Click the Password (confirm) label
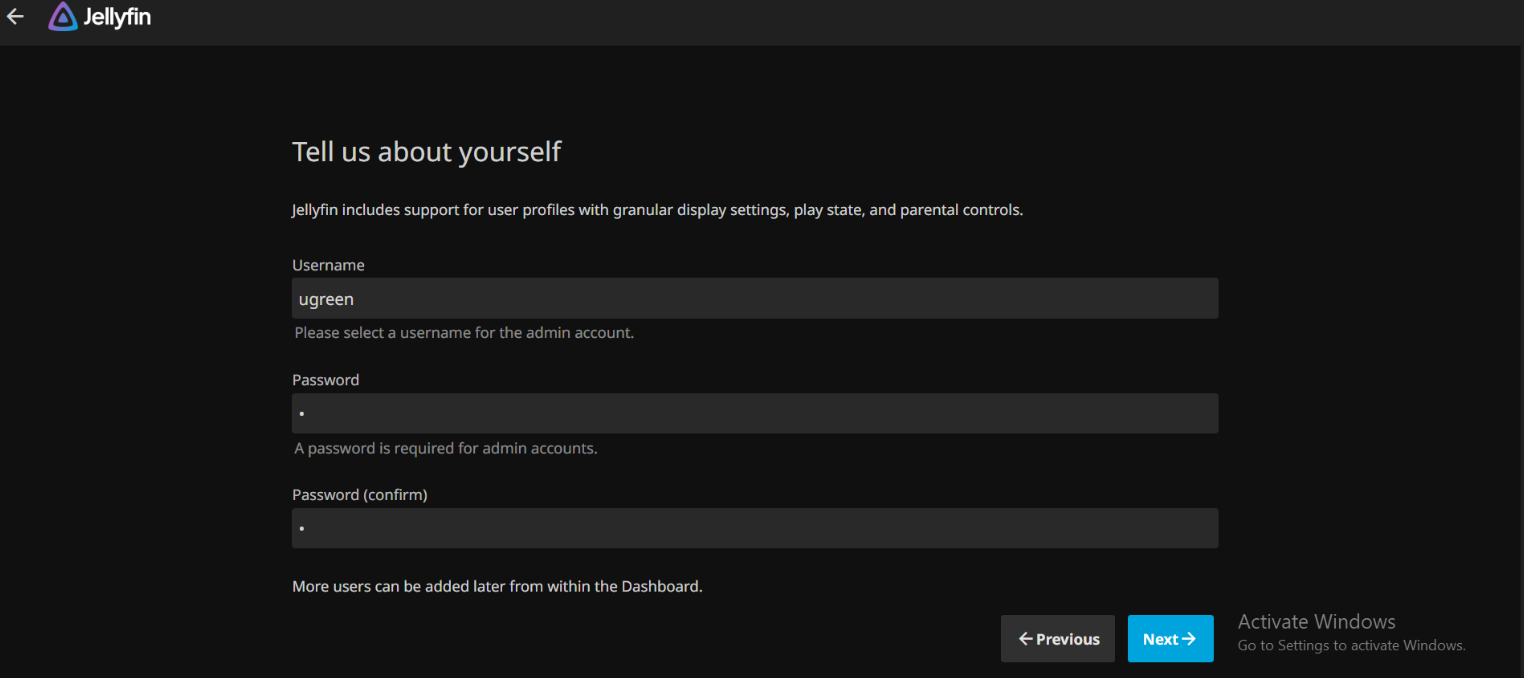 tap(359, 495)
